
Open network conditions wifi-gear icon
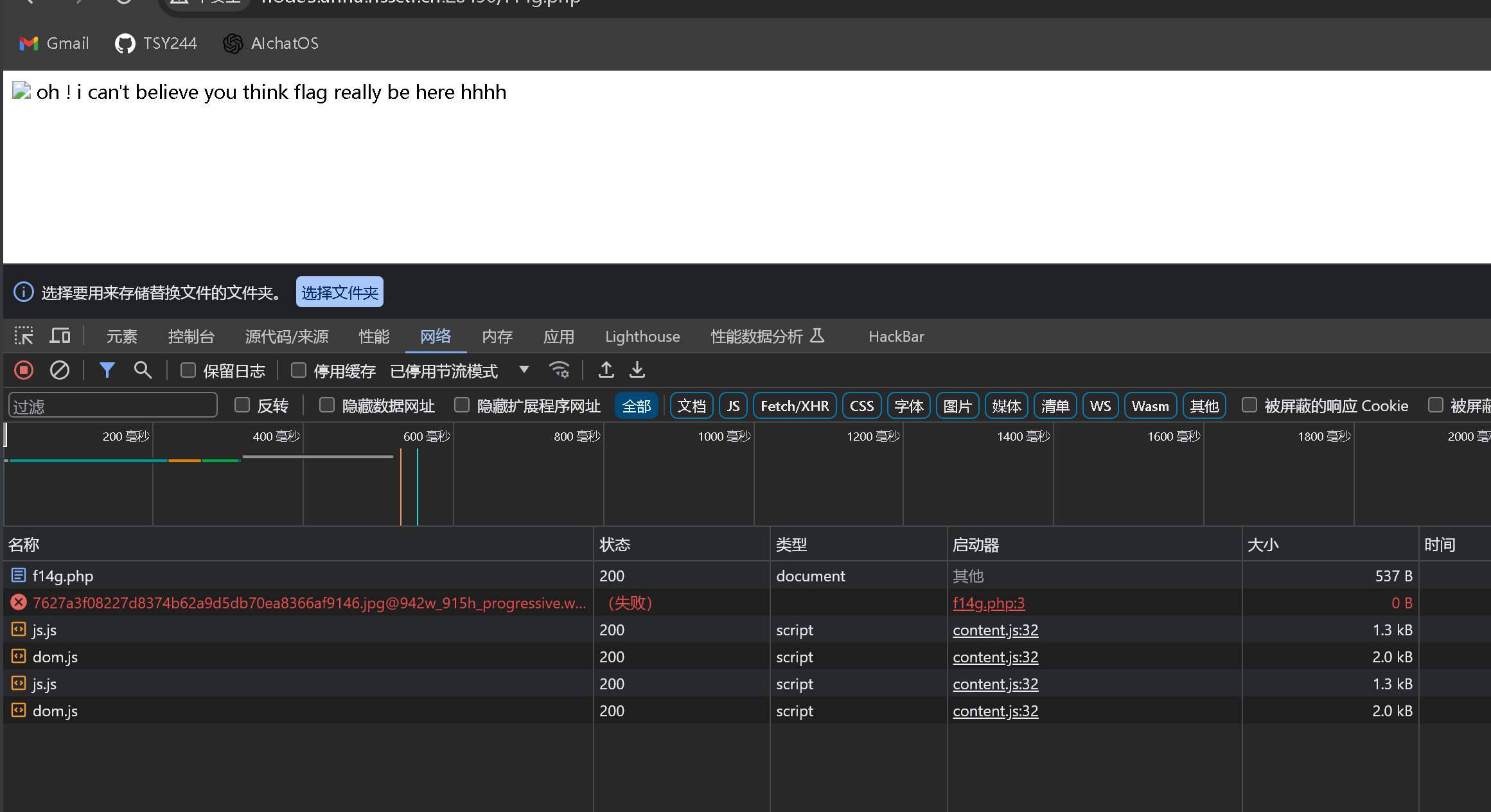559,370
